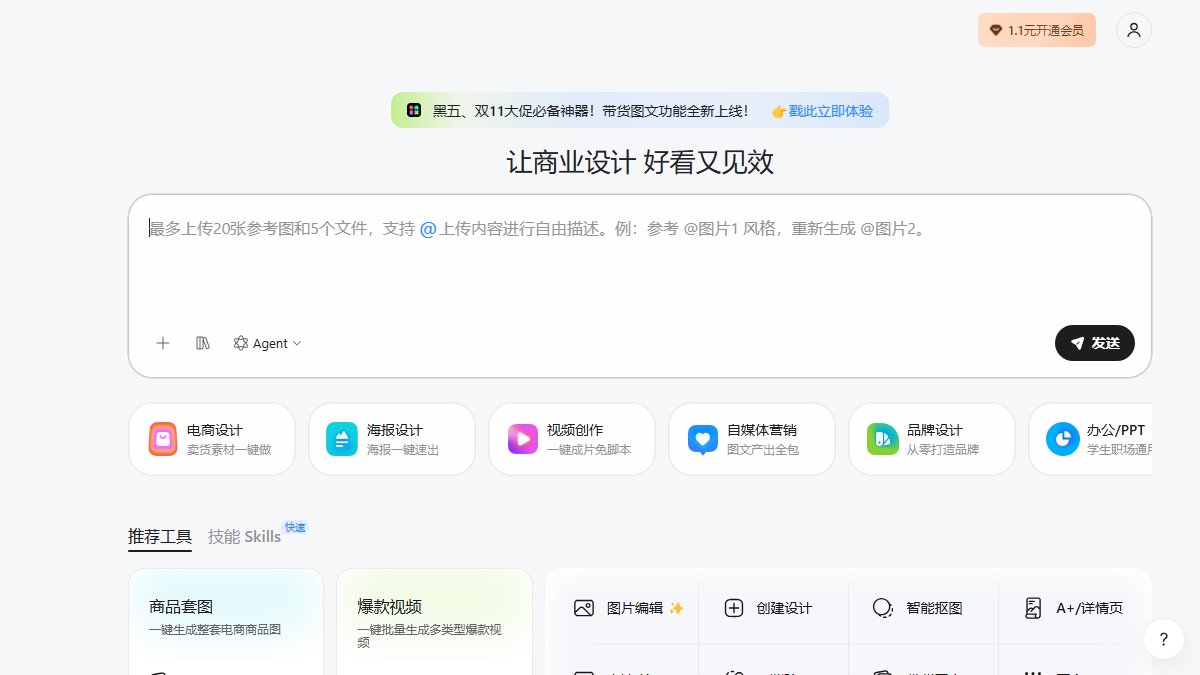Choose the 视频创作 category card
The width and height of the screenshot is (1200, 675).
pyautogui.click(x=572, y=439)
